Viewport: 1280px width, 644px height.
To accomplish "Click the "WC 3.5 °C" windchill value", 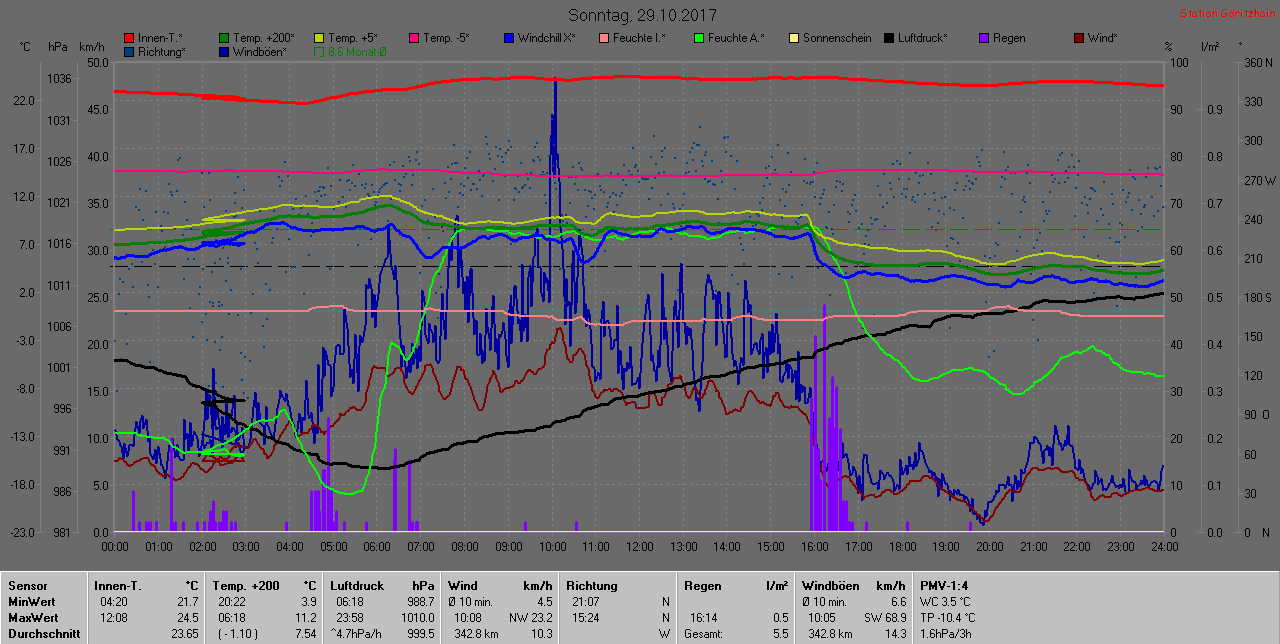I will click(x=946, y=602).
